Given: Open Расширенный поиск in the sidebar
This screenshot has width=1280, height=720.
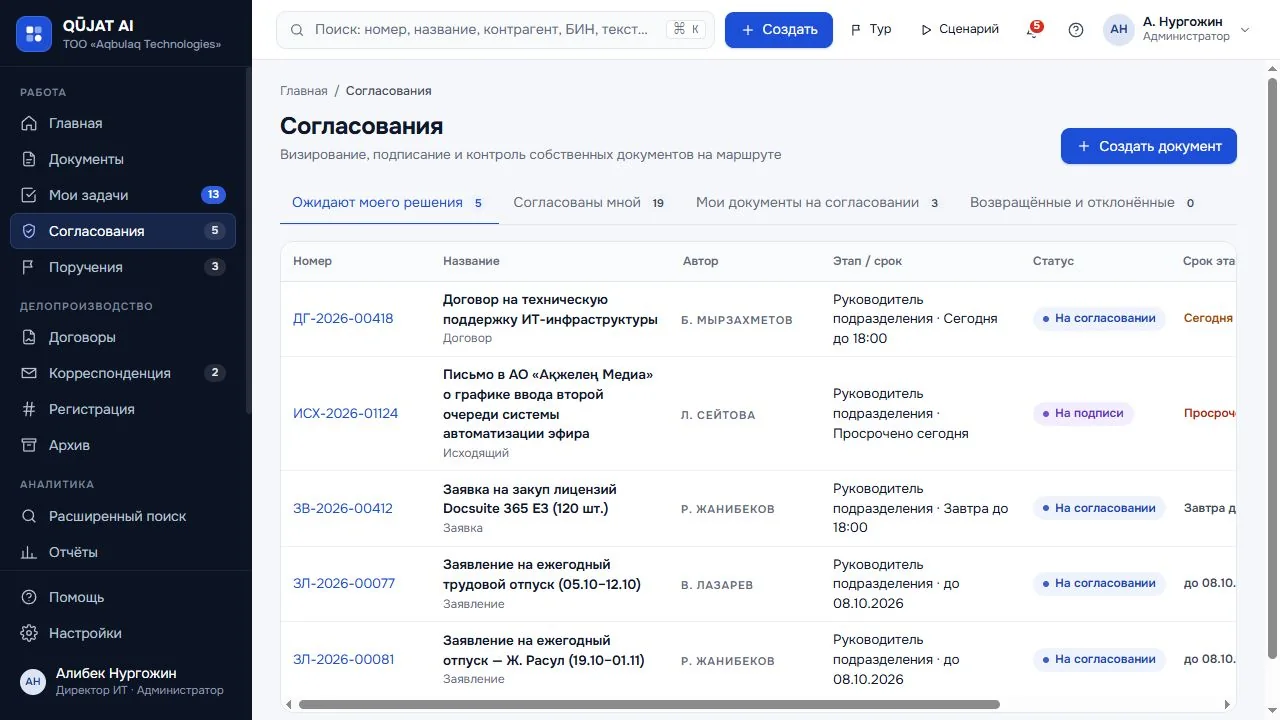Looking at the screenshot, I should pos(123,516).
